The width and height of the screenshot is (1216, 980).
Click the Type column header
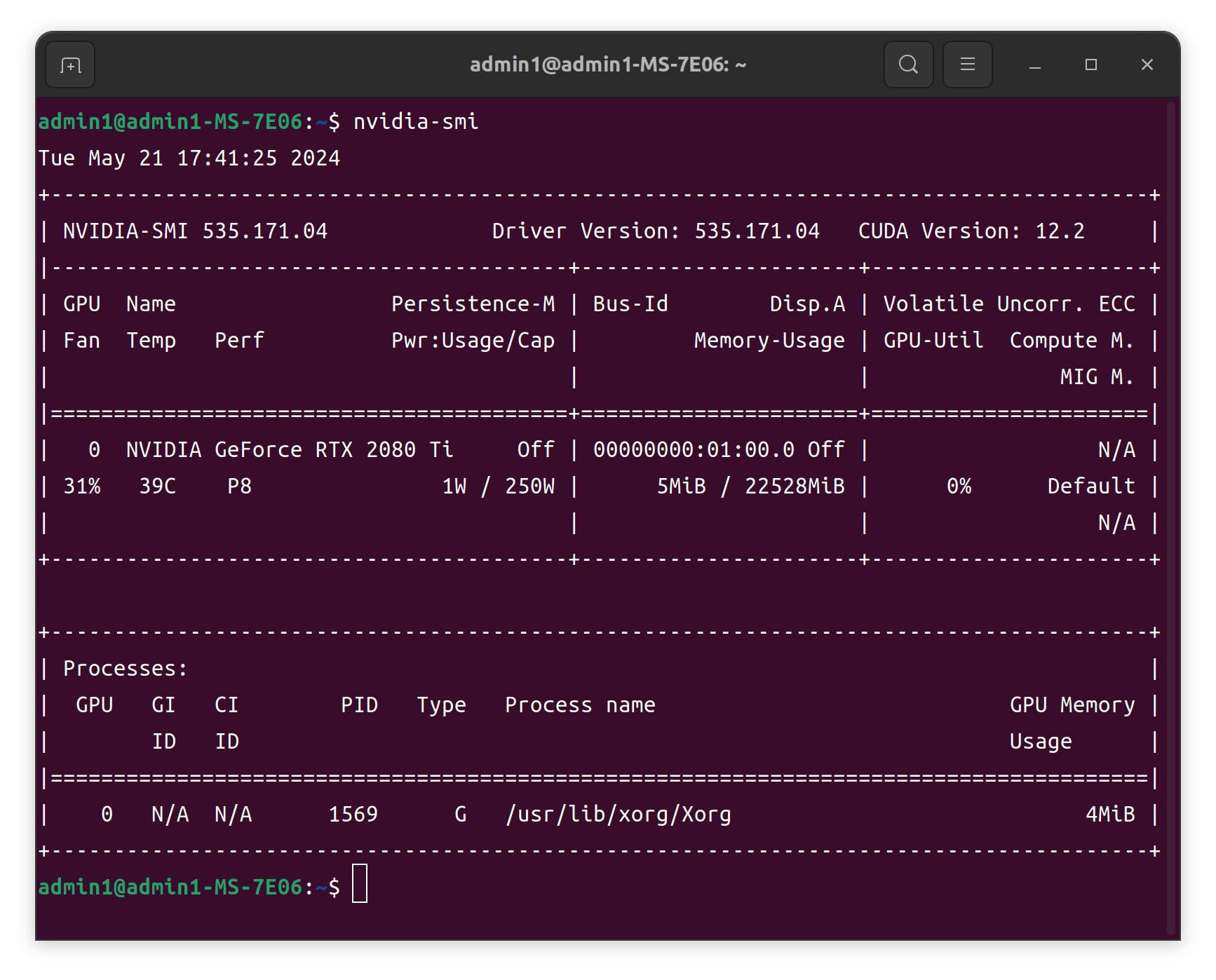pyautogui.click(x=441, y=705)
